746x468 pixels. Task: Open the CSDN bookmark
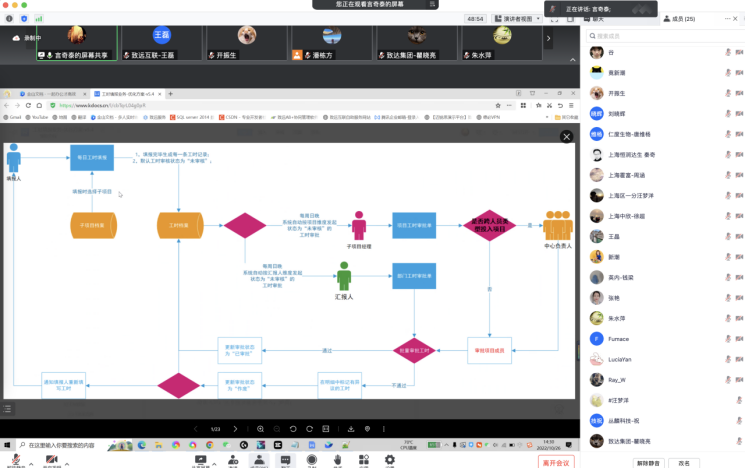(x=243, y=117)
